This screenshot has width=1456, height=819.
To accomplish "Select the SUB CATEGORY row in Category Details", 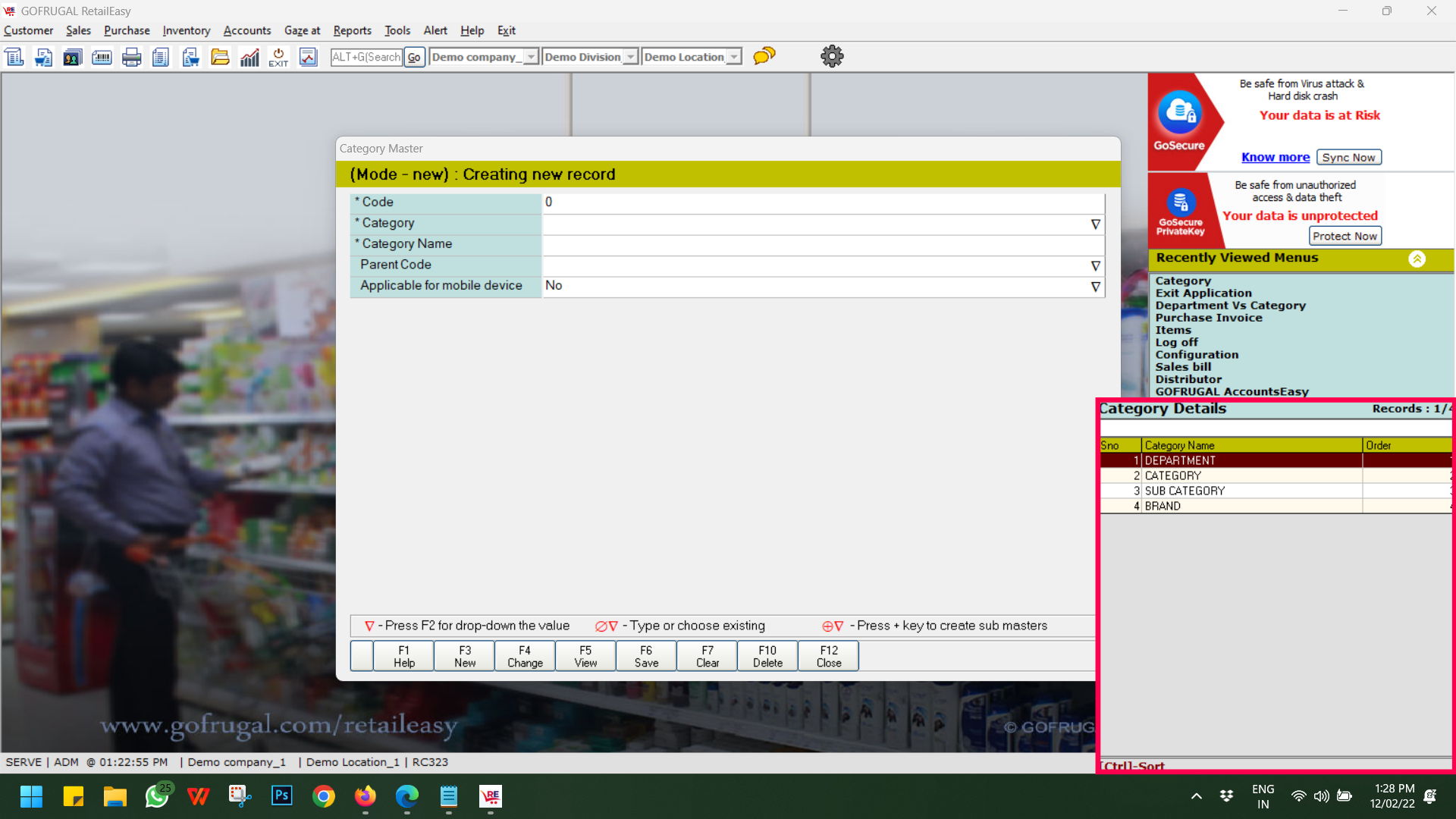I will click(1185, 491).
